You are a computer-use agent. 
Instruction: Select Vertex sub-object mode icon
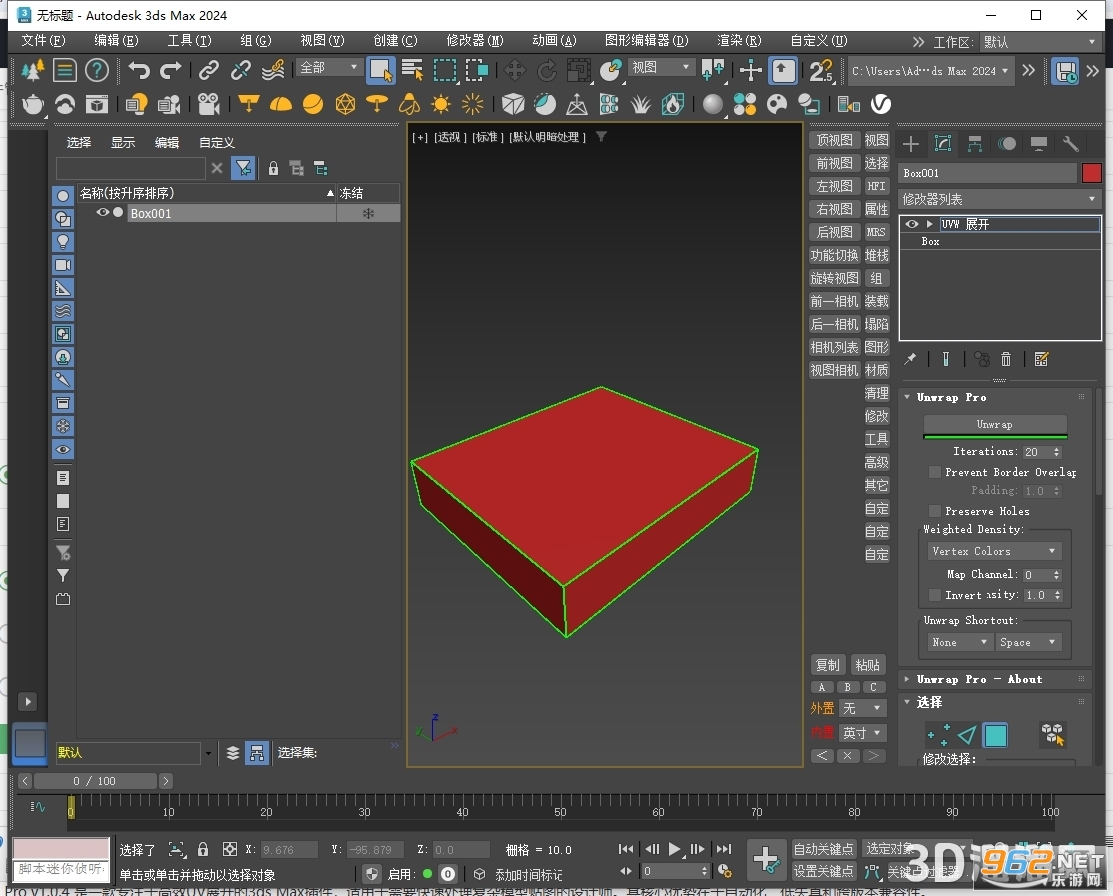(938, 735)
